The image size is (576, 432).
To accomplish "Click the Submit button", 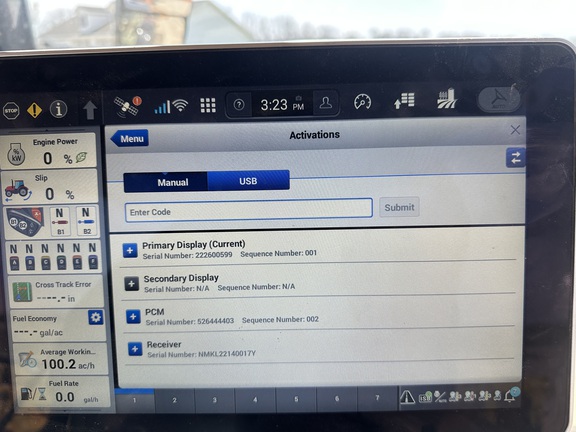I will (399, 207).
